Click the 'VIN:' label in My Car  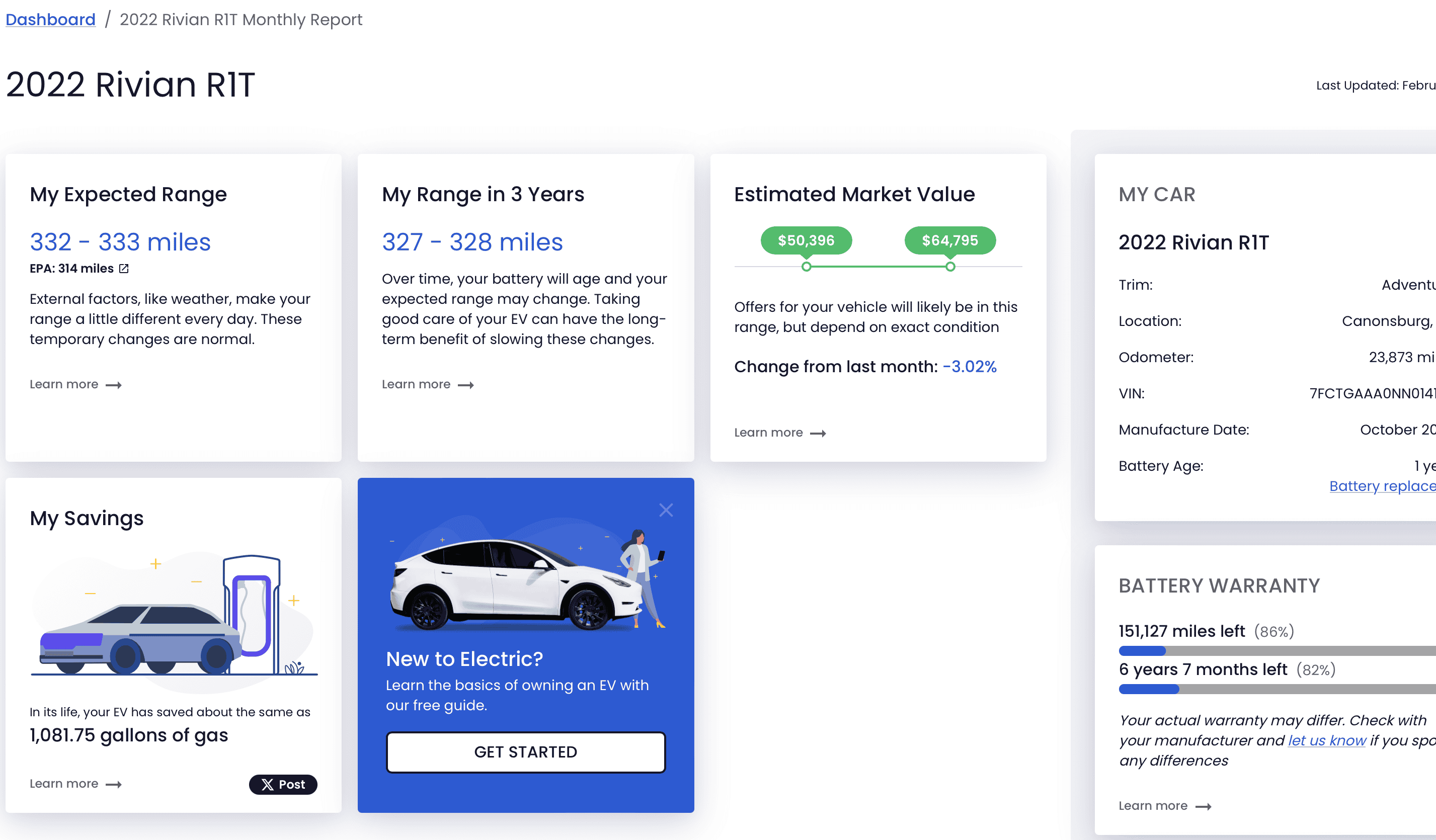click(x=1131, y=393)
